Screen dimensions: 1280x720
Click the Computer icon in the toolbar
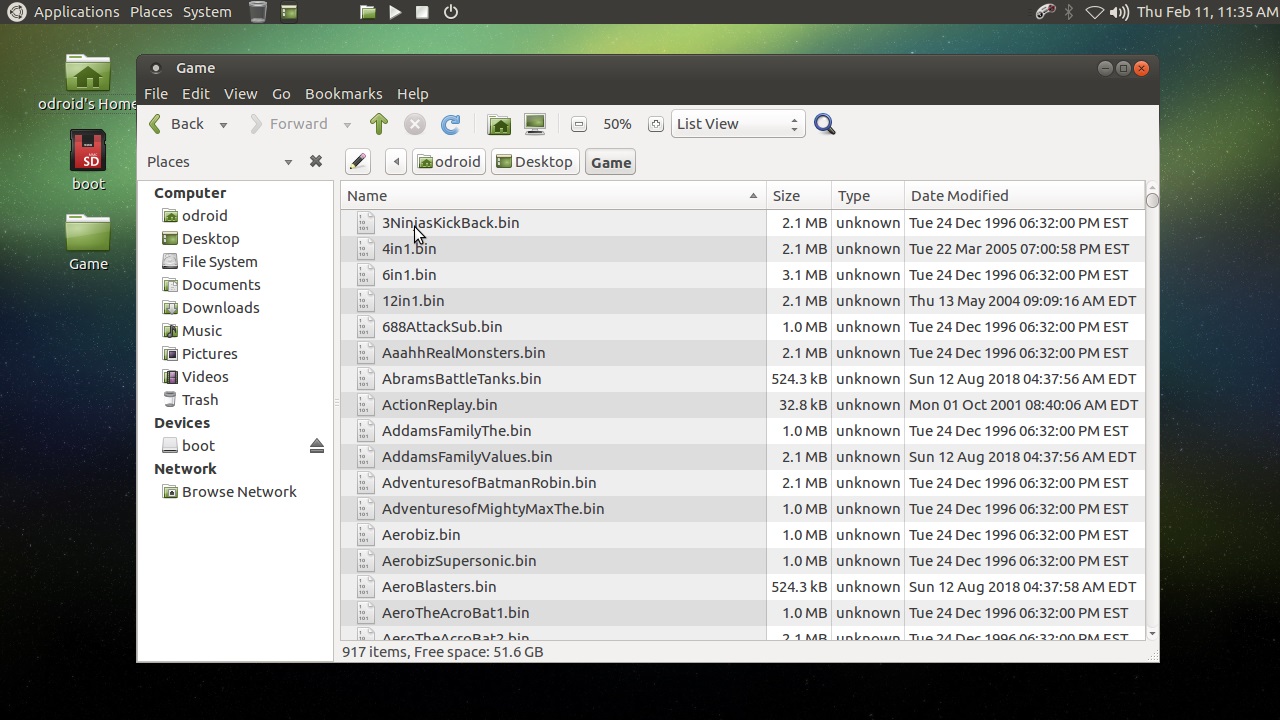(x=535, y=124)
